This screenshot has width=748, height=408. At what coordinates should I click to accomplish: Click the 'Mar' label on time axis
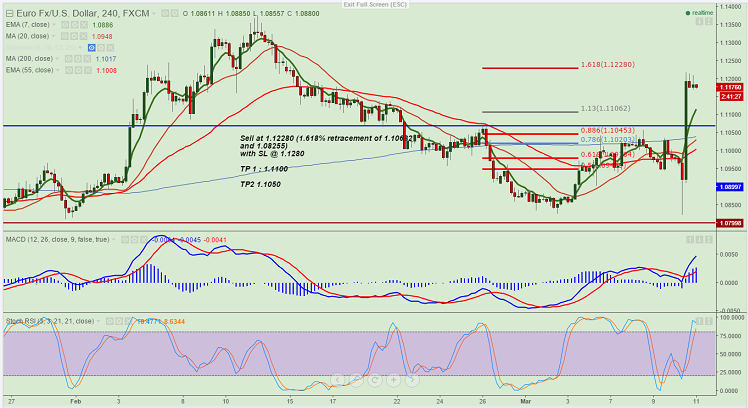(525, 401)
